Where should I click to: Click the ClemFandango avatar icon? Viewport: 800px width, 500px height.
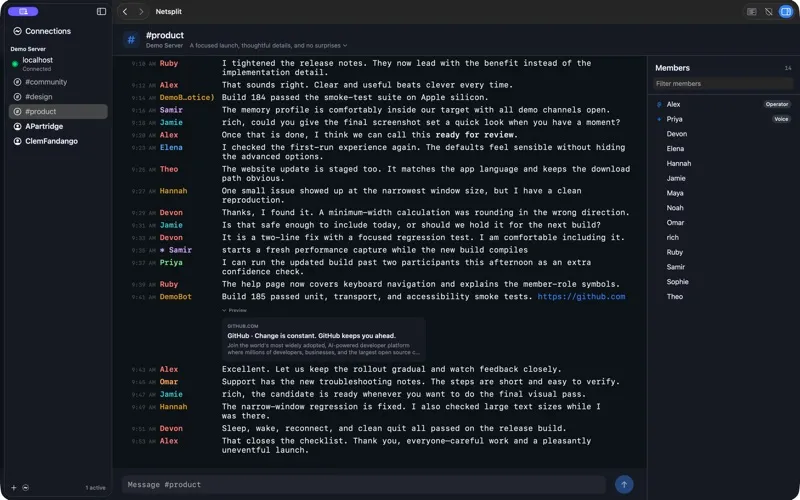pyautogui.click(x=17, y=141)
